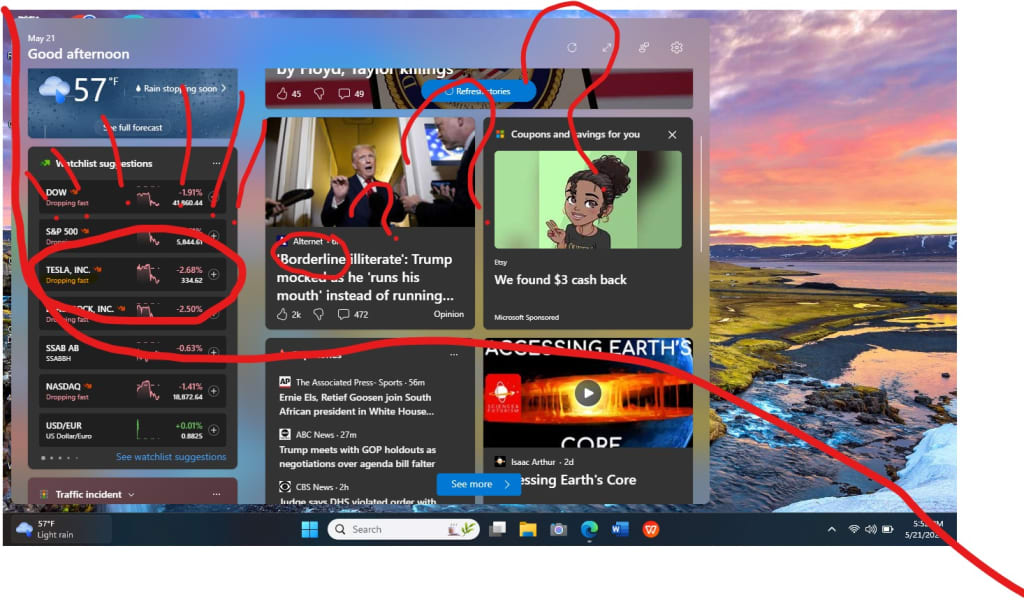Image resolution: width=1024 pixels, height=613 pixels.
Task: Open the Trump press photo thumbnail
Action: point(370,172)
